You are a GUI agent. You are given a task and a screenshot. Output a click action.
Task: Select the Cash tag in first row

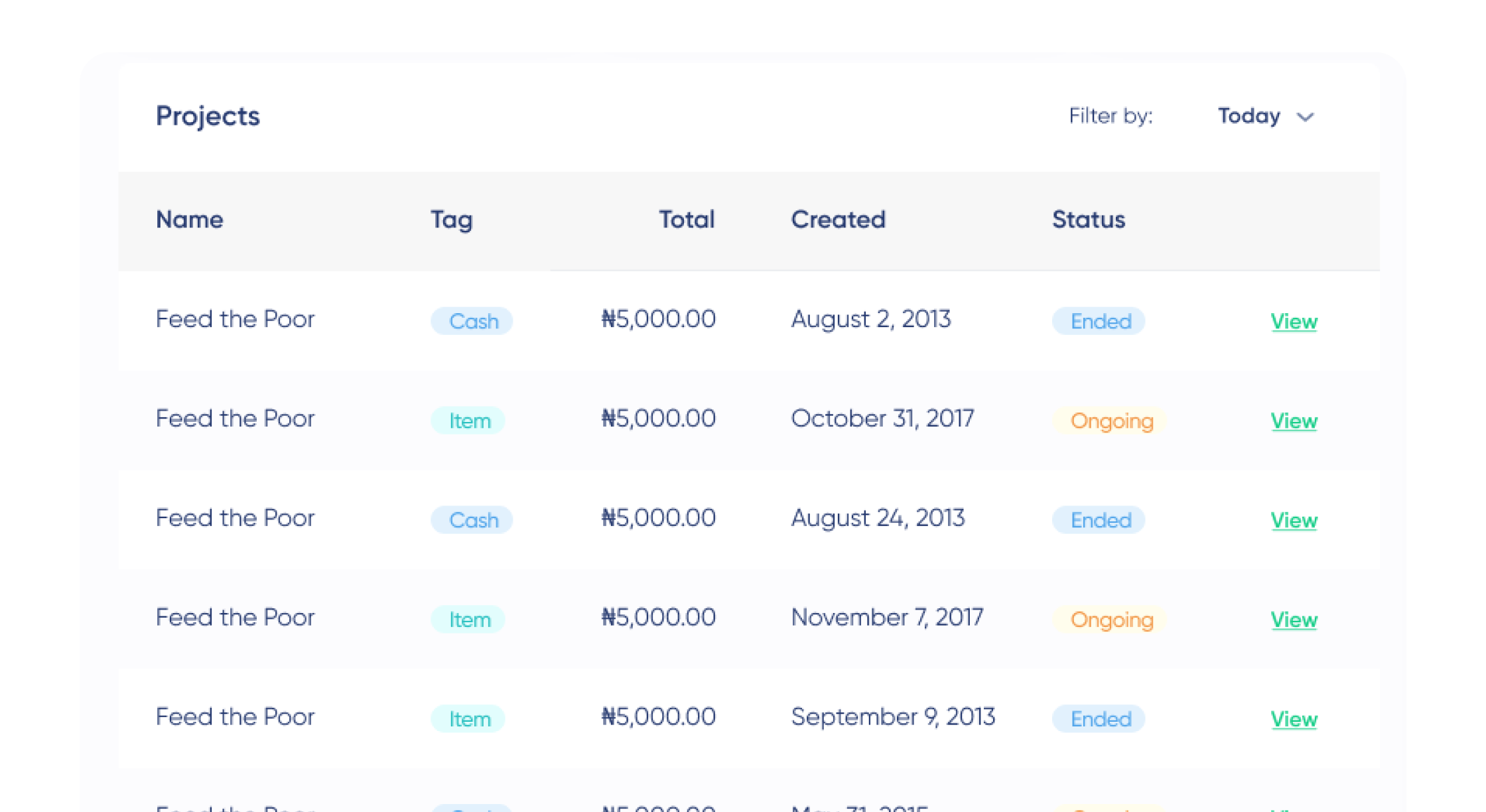[472, 321]
